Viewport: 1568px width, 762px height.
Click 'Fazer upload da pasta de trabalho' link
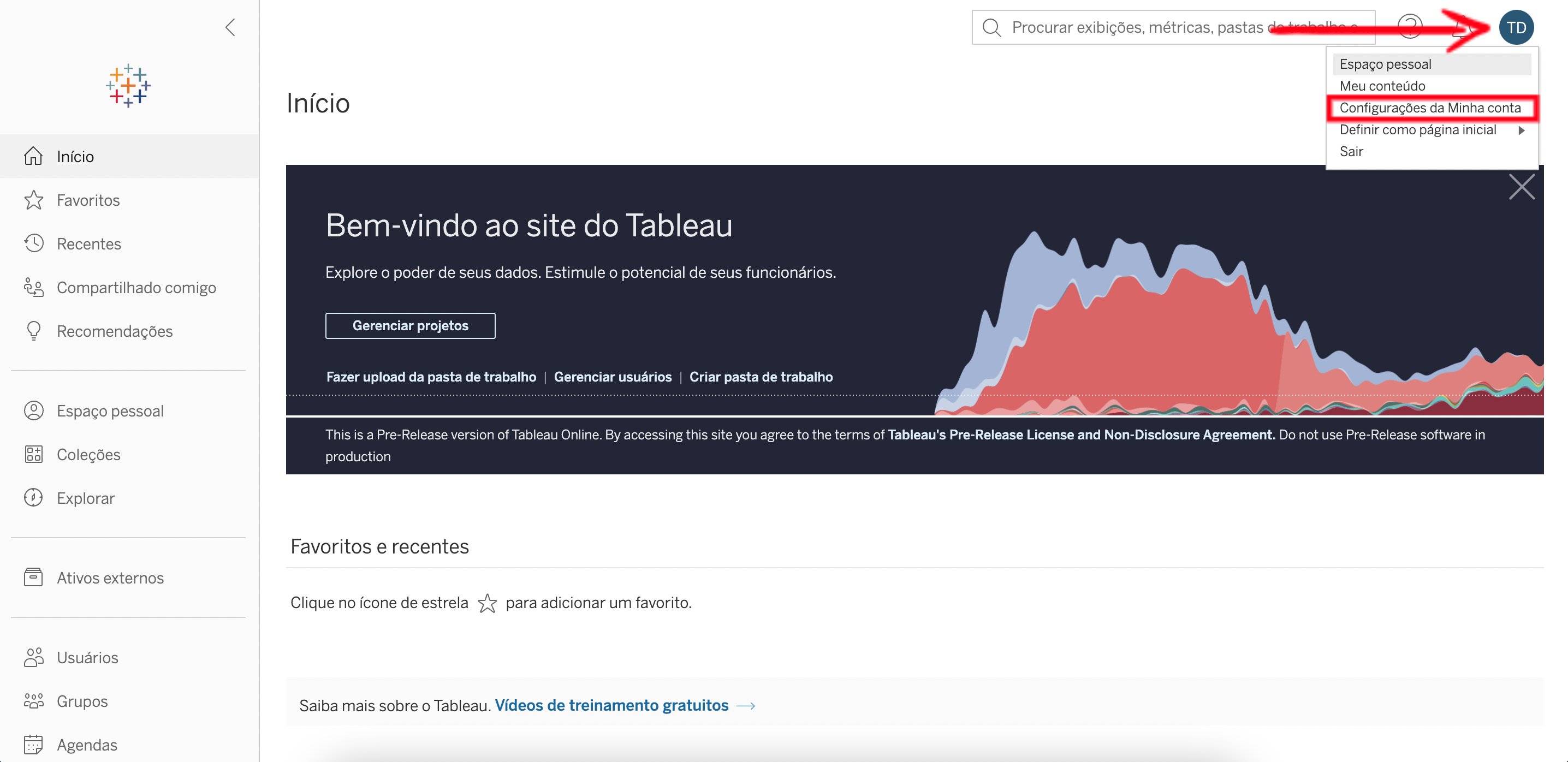[431, 377]
